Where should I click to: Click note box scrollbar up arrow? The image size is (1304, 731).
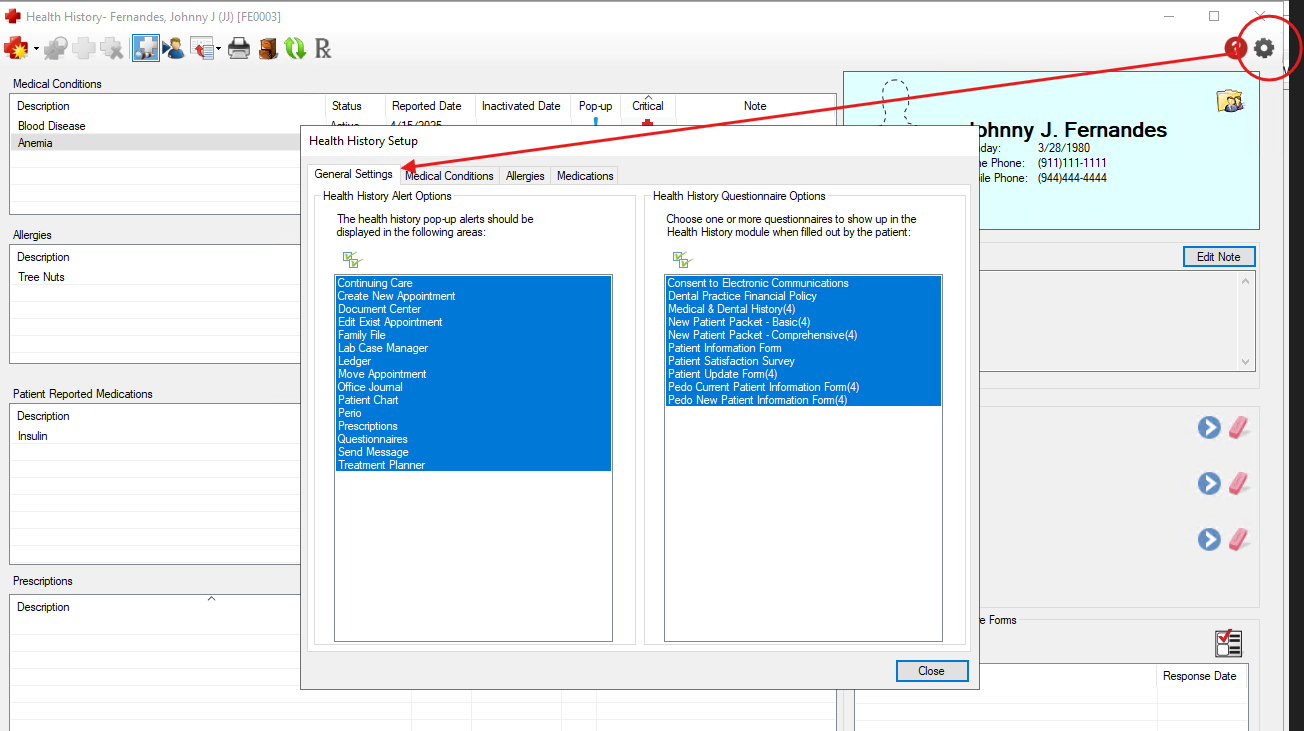[x=1246, y=281]
